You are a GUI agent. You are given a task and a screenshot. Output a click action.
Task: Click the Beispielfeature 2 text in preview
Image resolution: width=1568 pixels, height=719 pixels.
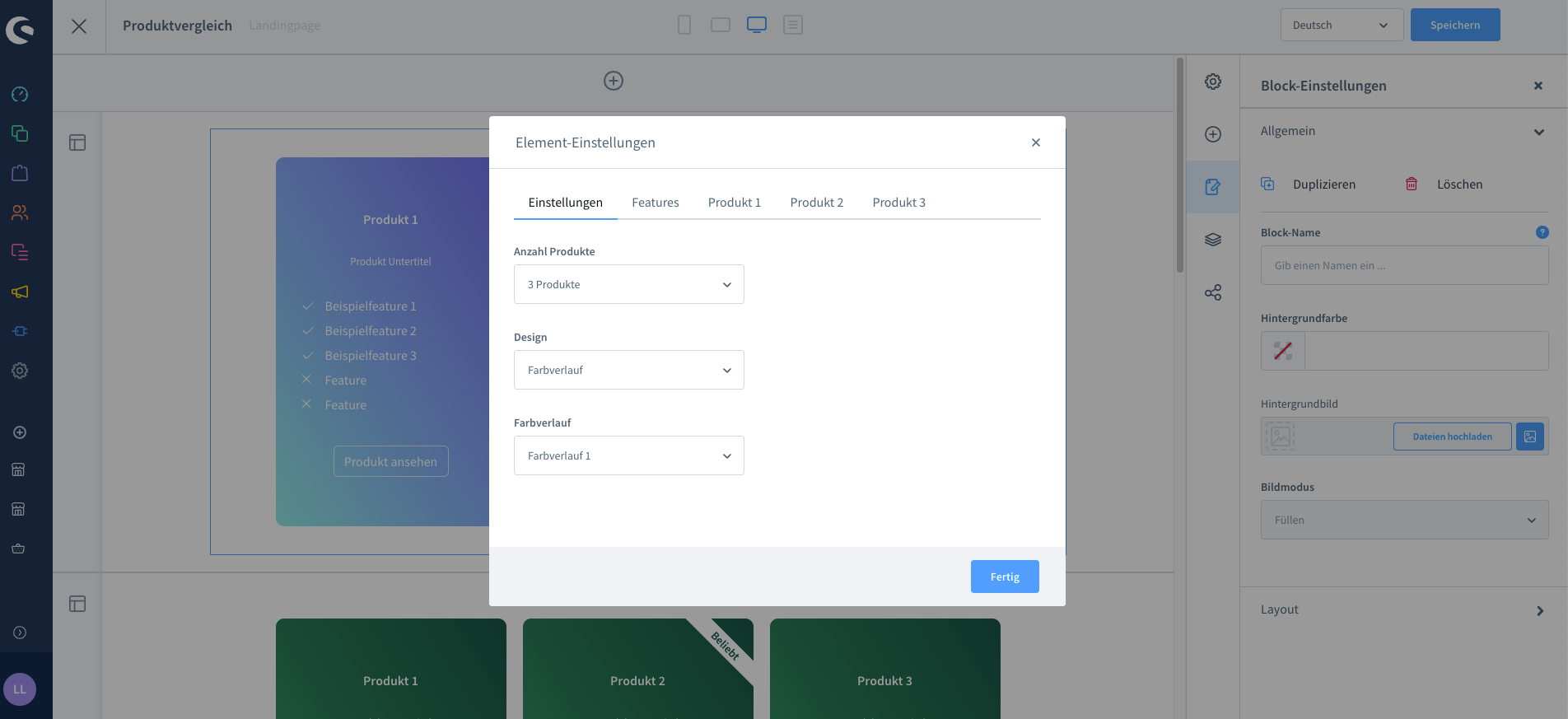click(371, 331)
